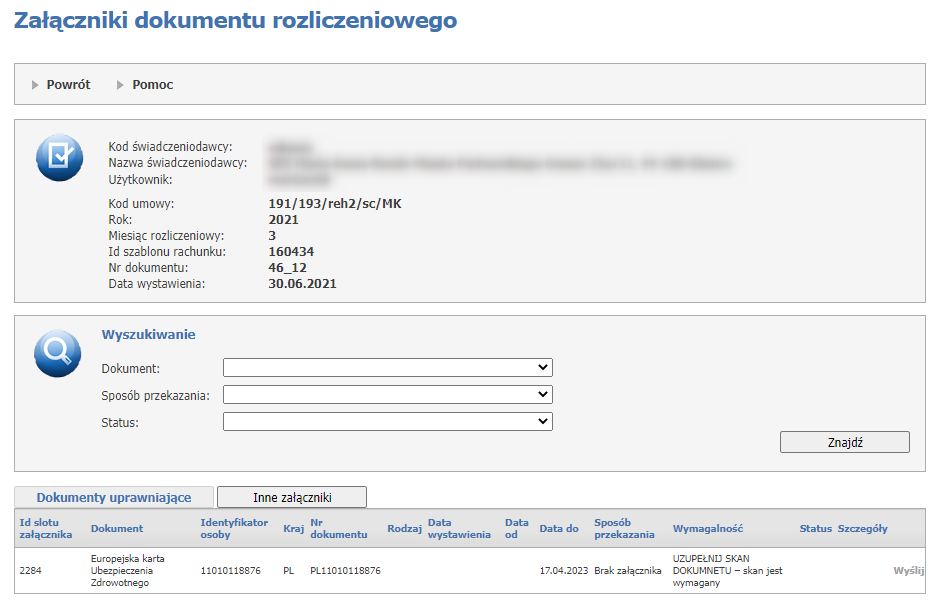Image resolution: width=931 pixels, height=605 pixels.
Task: Expand the Sposób przekazania search dropdown
Action: 387,395
